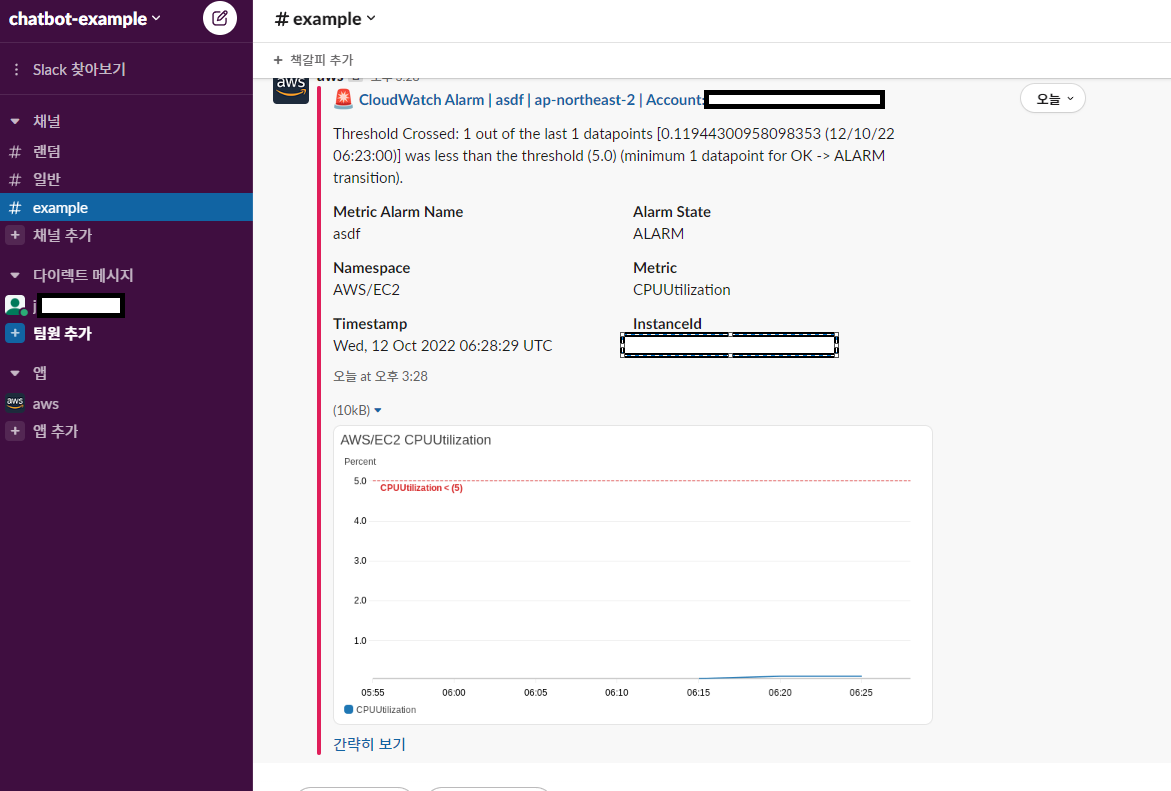The image size is (1171, 791).
Task: Click the Threshold Crossed description text
Action: (x=614, y=155)
